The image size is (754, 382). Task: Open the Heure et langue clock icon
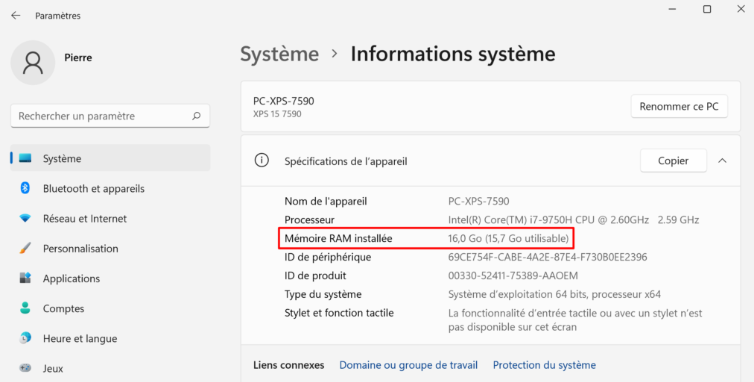pos(25,338)
